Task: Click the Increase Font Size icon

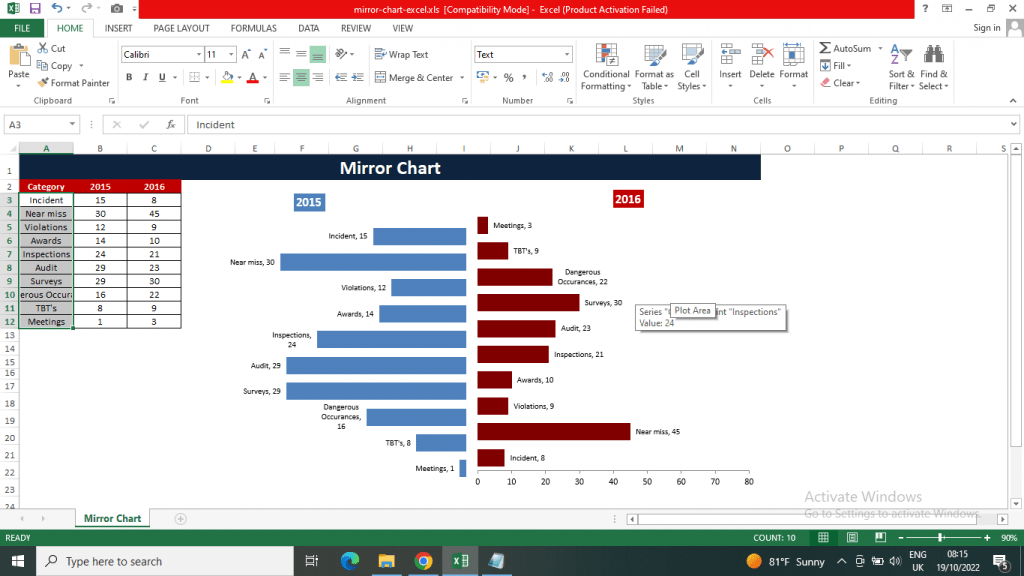Action: tap(246, 55)
